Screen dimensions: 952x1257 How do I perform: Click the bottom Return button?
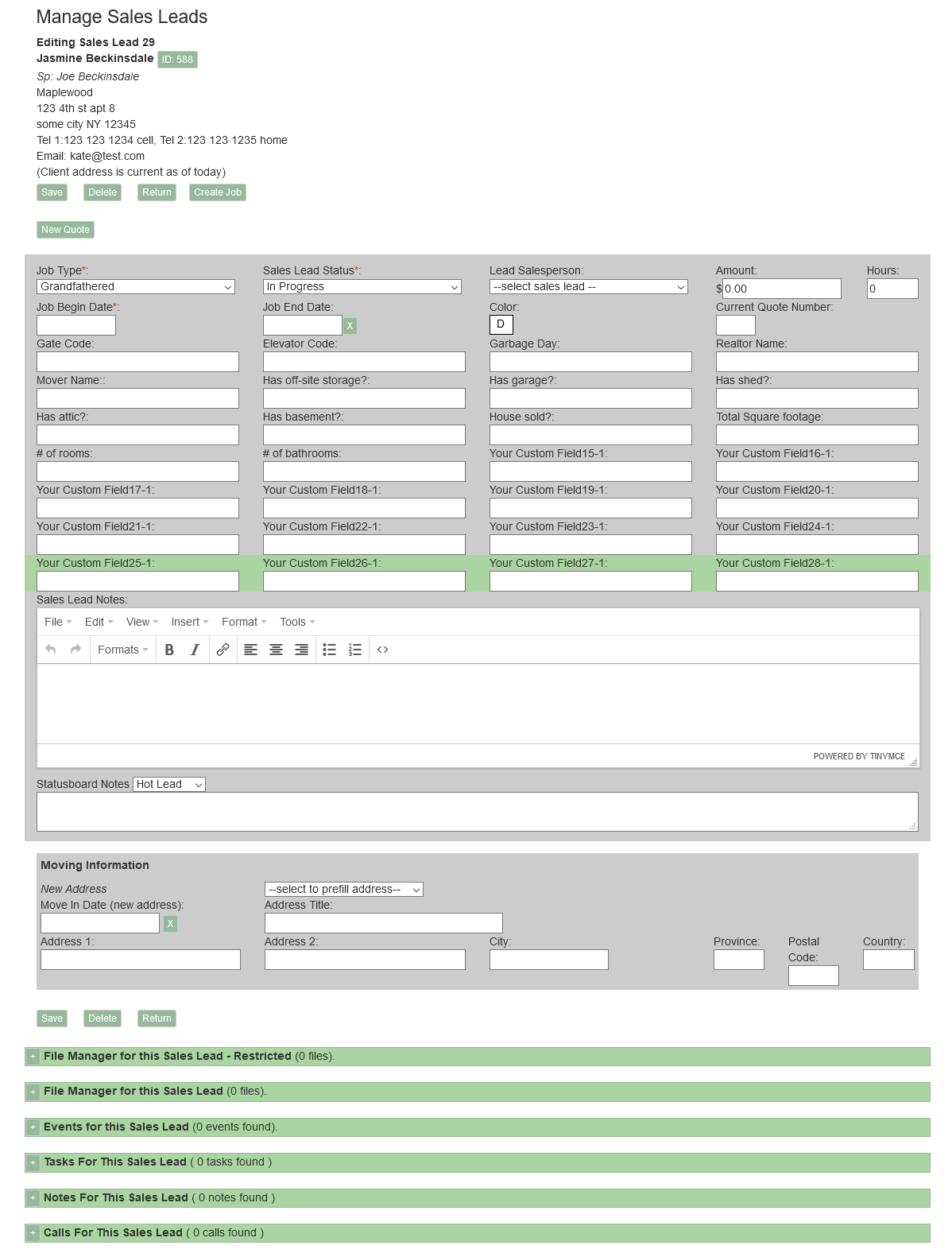[157, 1018]
